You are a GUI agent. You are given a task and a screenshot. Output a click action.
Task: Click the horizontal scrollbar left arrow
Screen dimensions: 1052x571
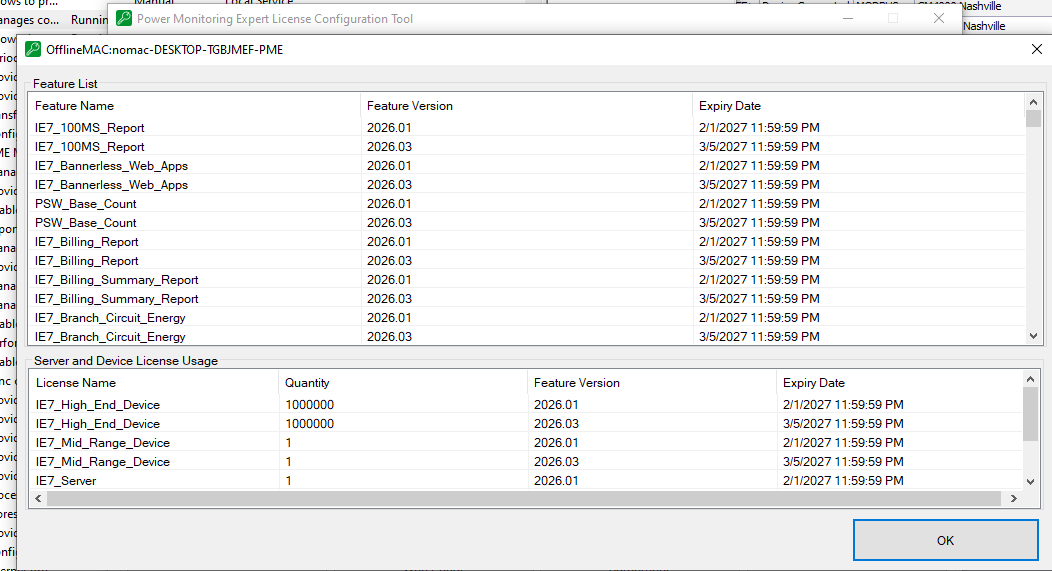click(x=38, y=498)
